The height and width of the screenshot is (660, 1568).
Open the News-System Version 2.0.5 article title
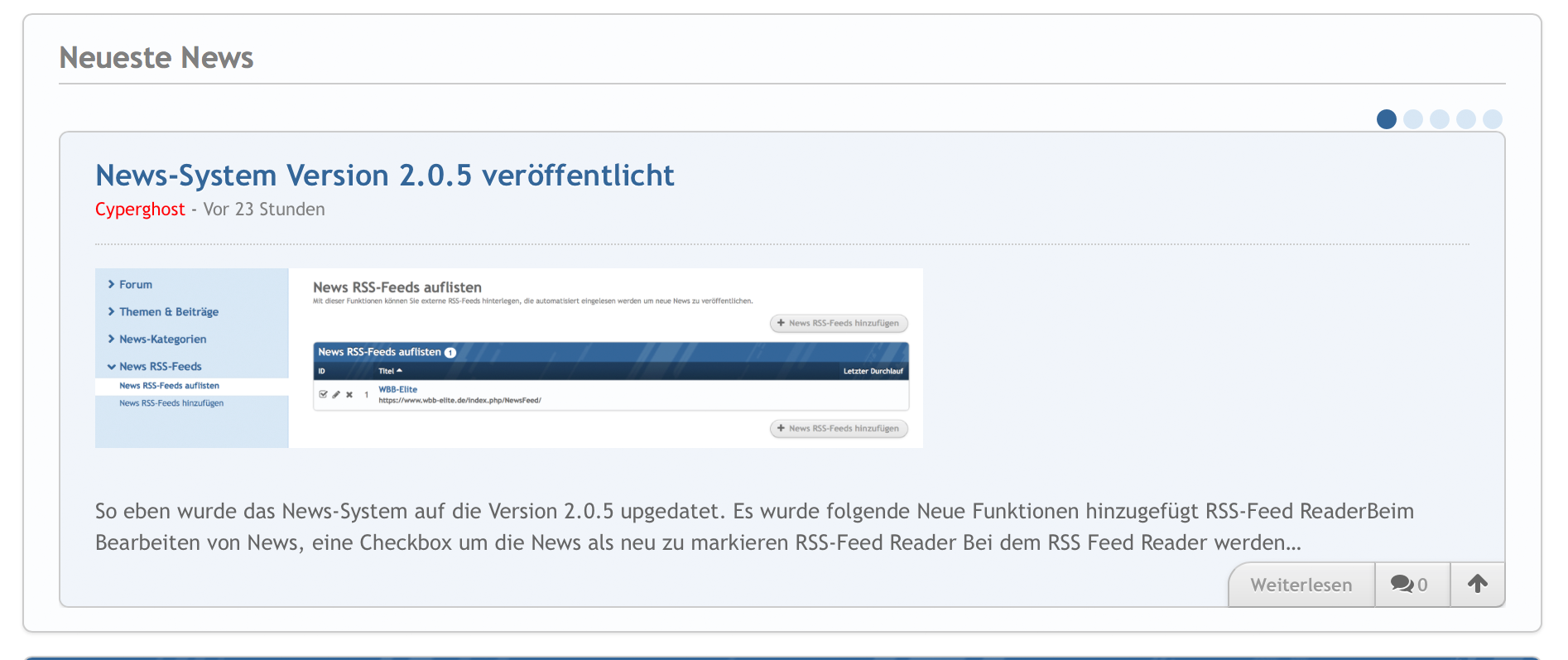pyautogui.click(x=385, y=176)
